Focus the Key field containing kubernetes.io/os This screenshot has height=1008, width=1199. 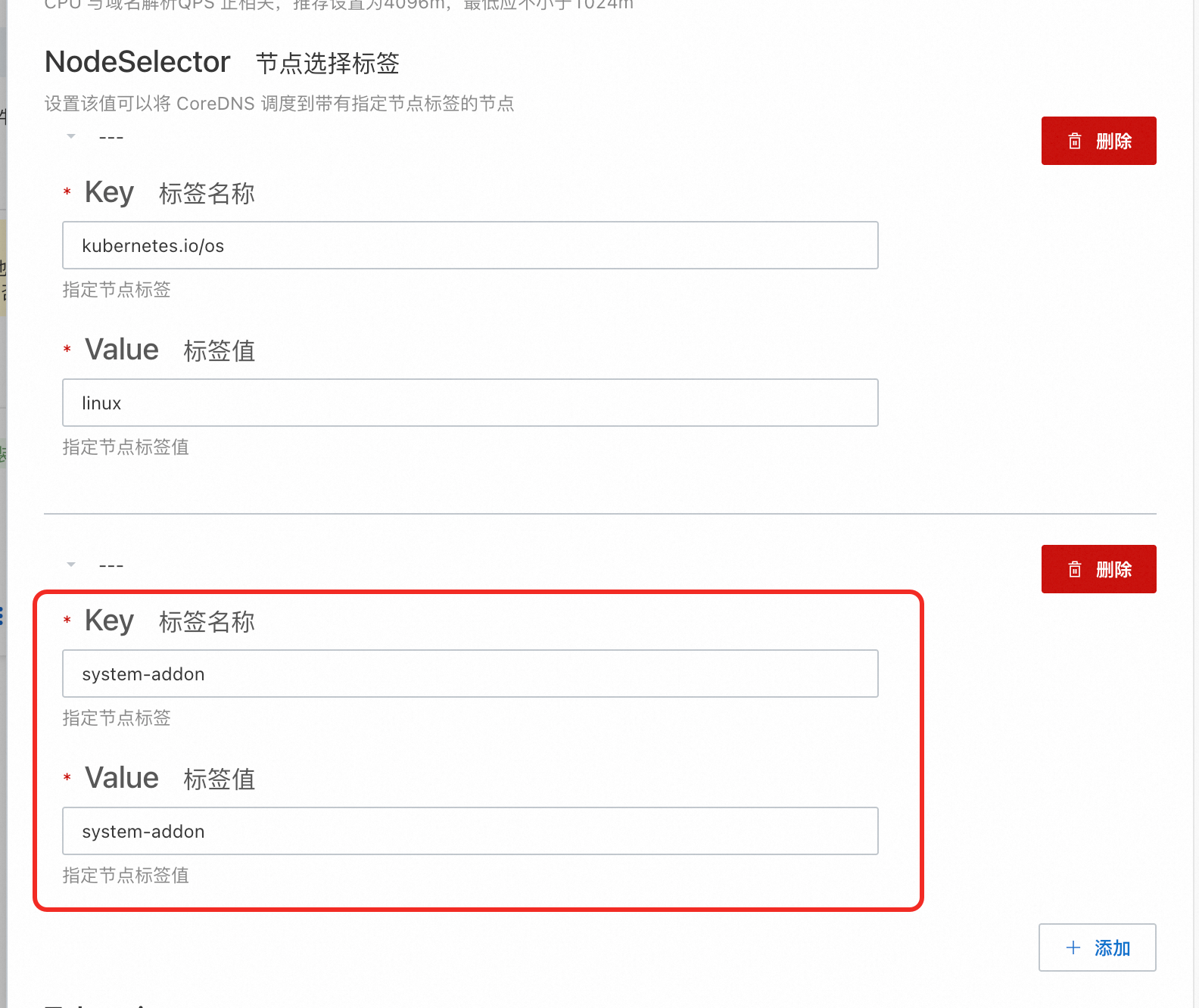click(470, 245)
